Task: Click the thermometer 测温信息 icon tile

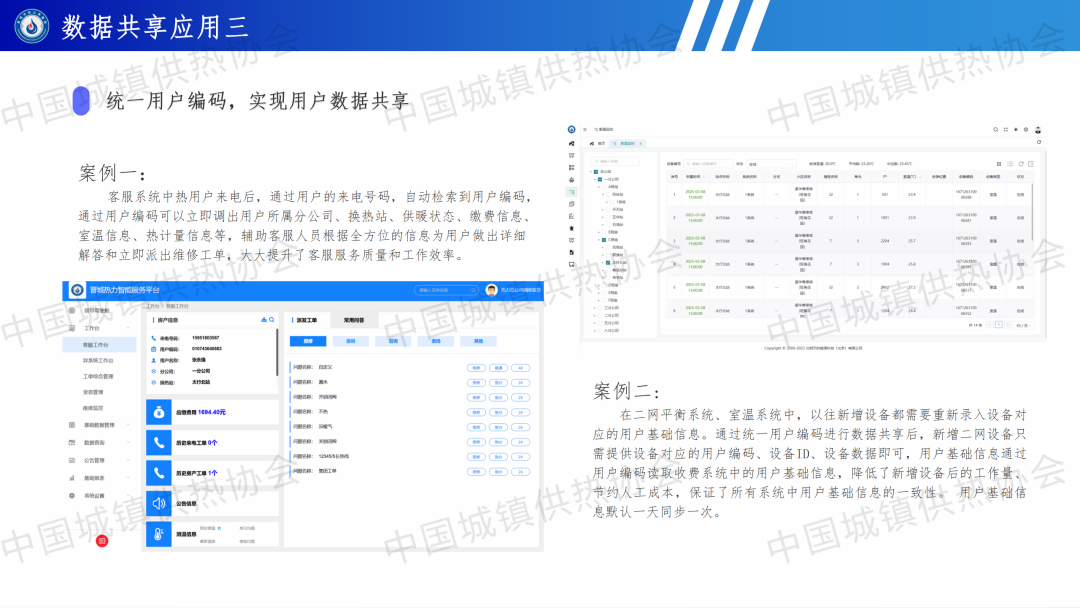Action: [x=158, y=535]
